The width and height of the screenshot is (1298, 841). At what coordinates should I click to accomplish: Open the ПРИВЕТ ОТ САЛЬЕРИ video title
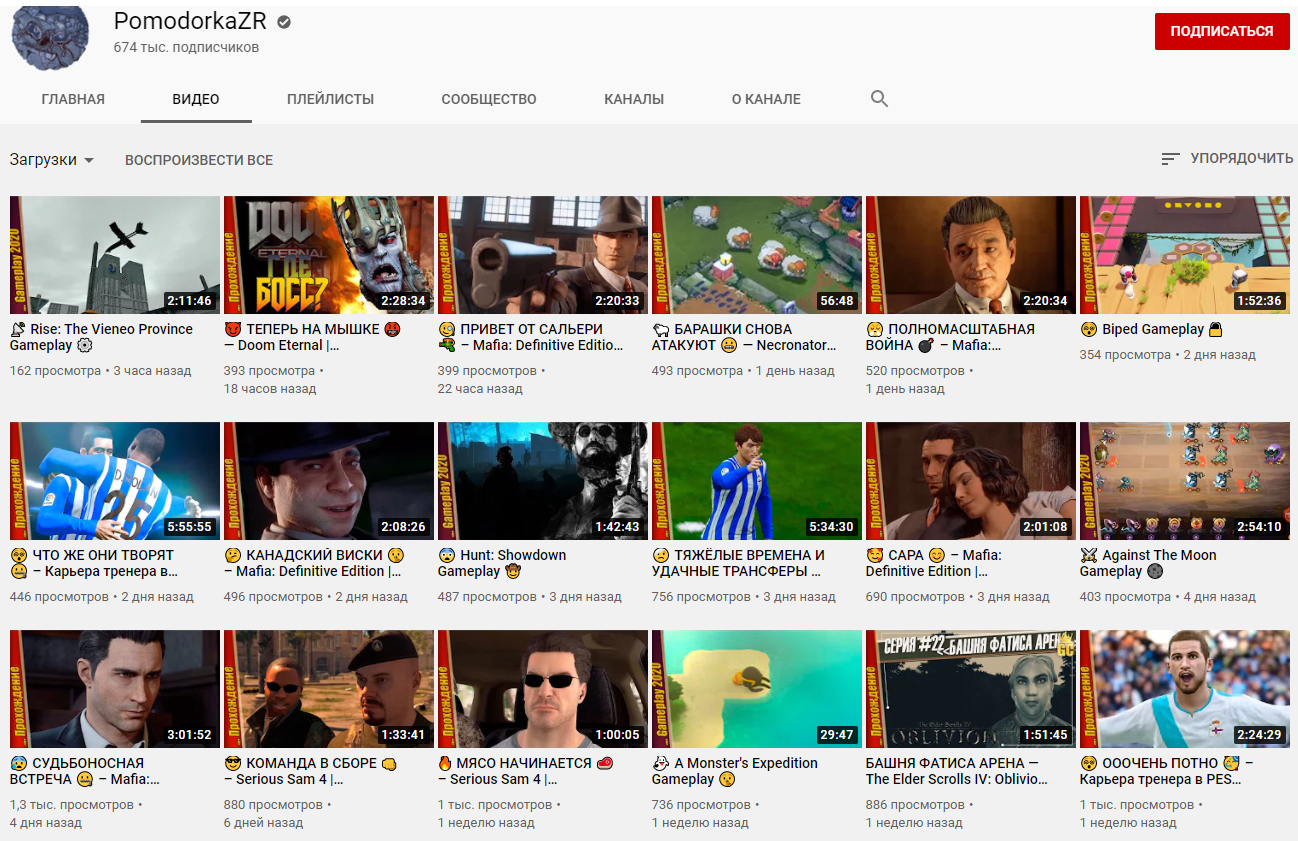531,337
